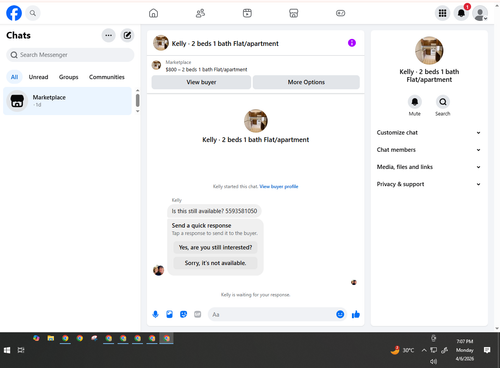Open the Windows notification center icon
Screen dimensions: 500x368
pyautogui.click(x=487, y=350)
